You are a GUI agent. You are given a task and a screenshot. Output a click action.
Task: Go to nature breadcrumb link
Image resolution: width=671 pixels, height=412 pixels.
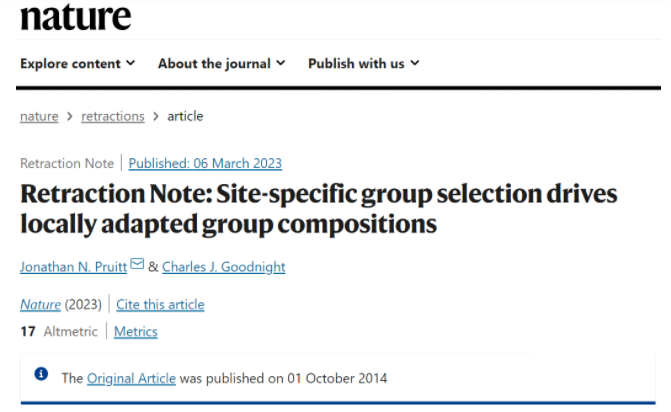pyautogui.click(x=39, y=116)
